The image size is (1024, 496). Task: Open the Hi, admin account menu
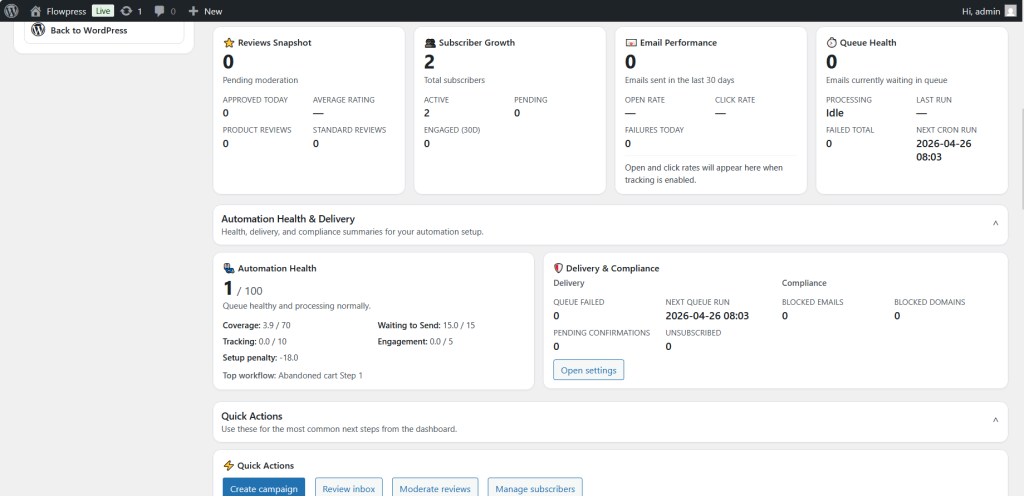[989, 11]
